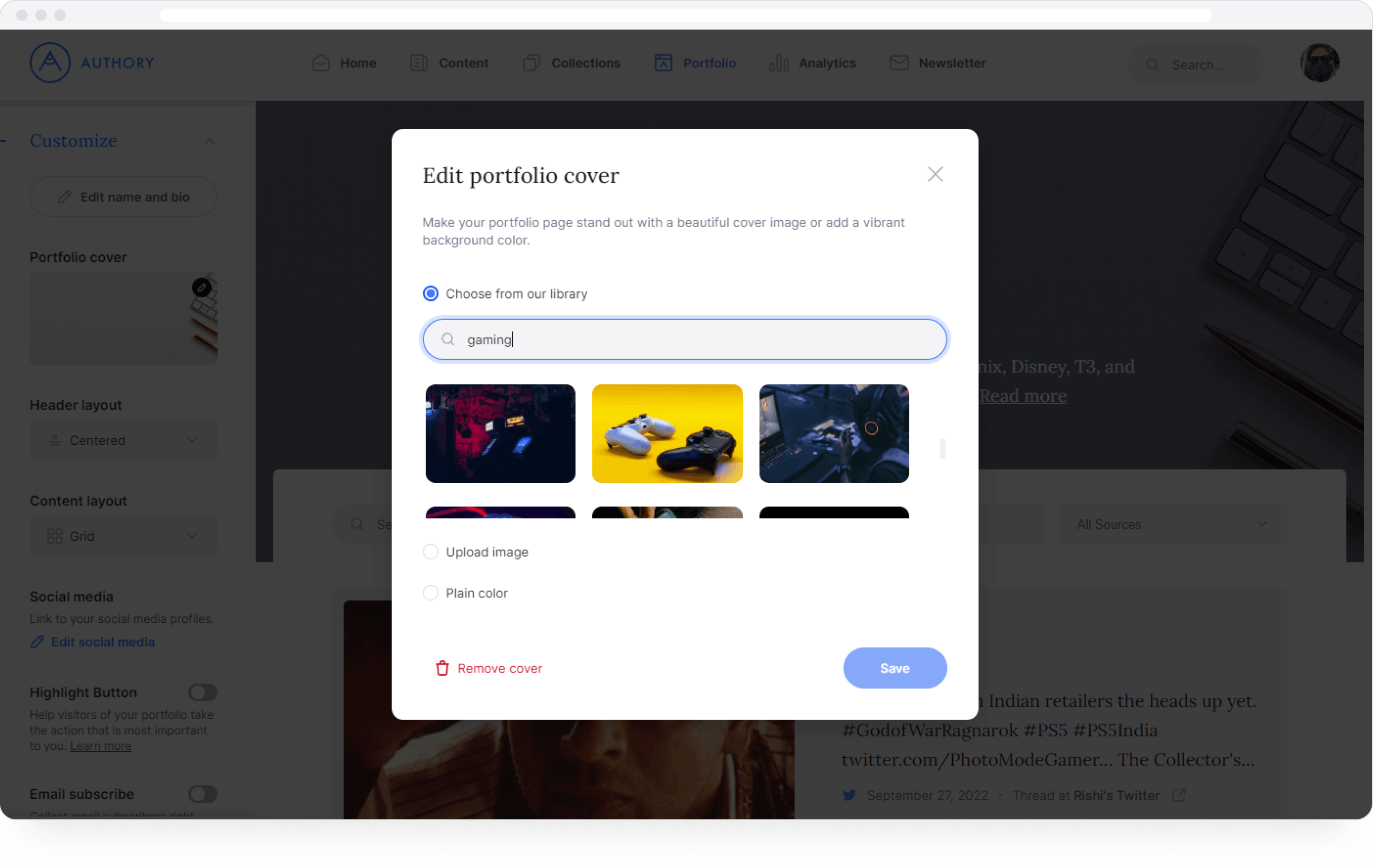Select the 'Choose from our library' radio button
1374x868 pixels.
(x=431, y=293)
